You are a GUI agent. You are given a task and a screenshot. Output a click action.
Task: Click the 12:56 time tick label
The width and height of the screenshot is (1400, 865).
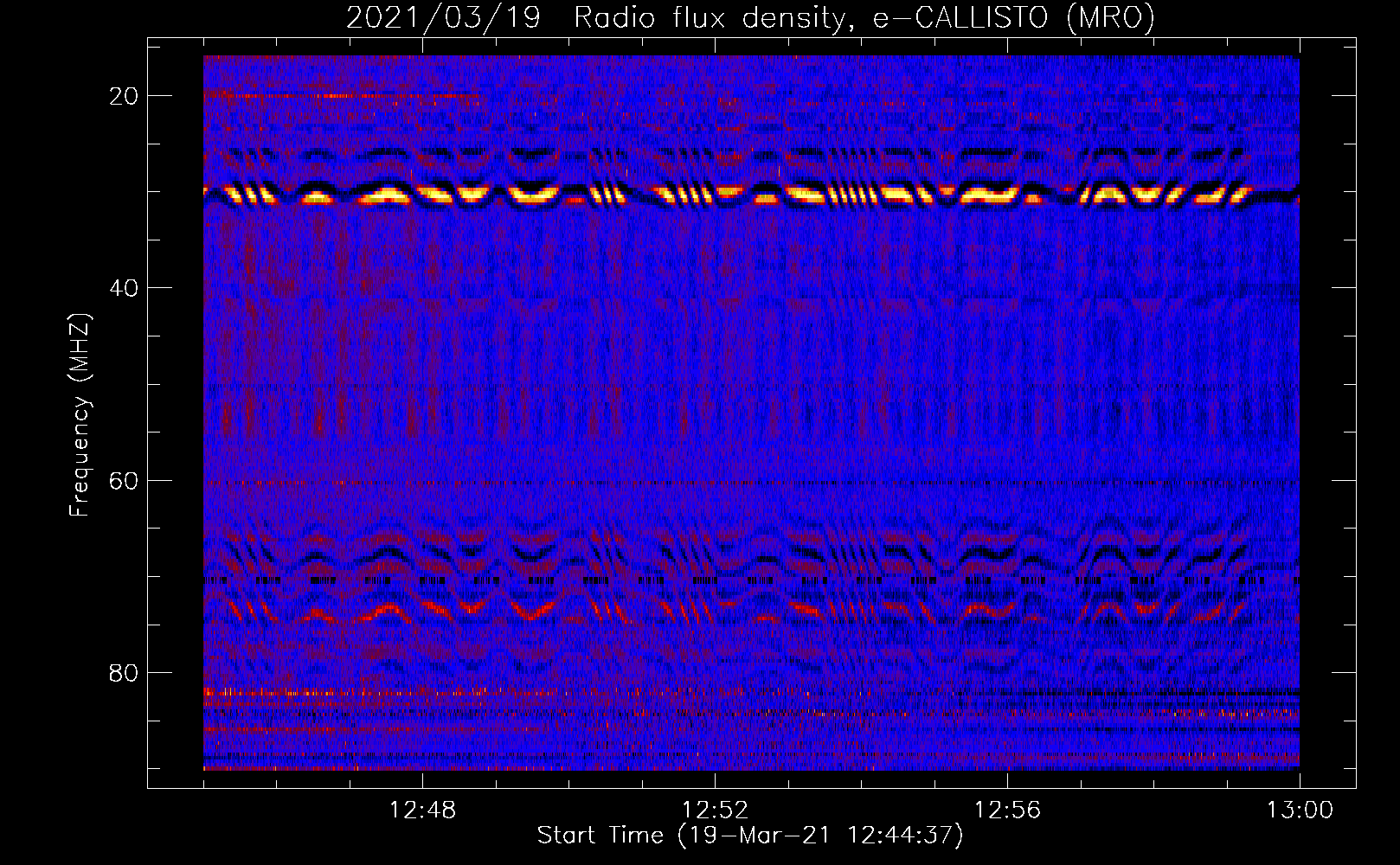(x=1007, y=811)
